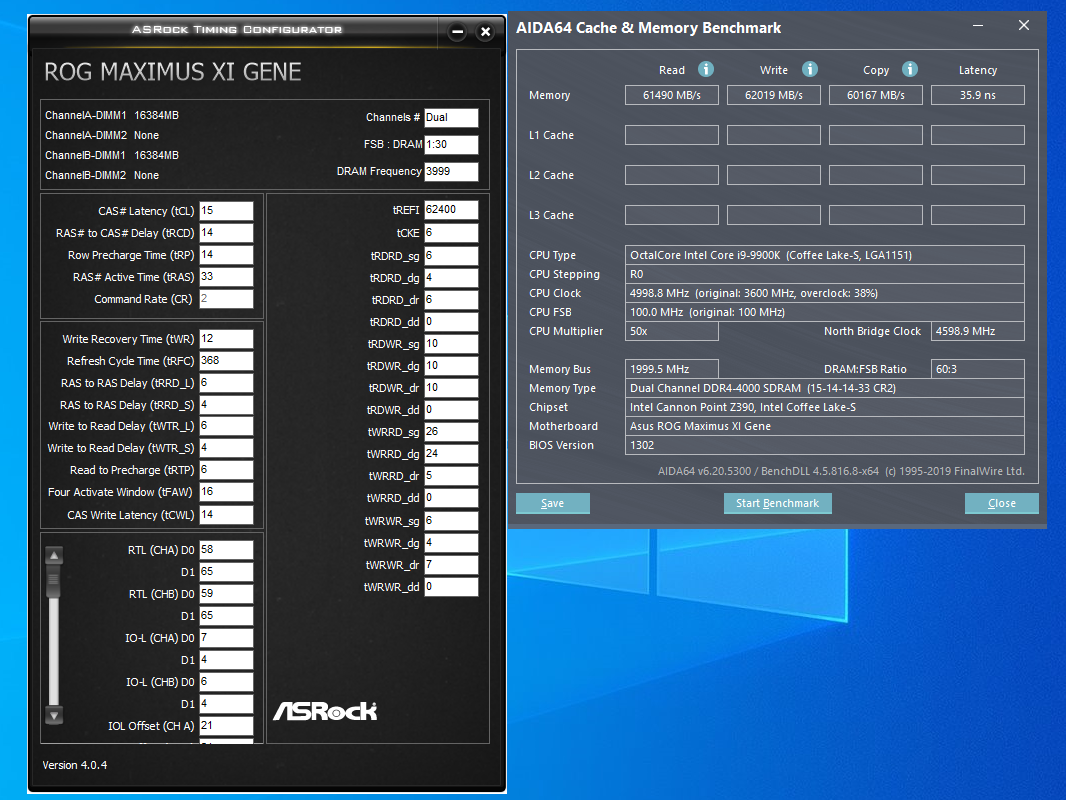Click the RTL (CHB) D0 field
1066x800 pixels.
pos(226,593)
